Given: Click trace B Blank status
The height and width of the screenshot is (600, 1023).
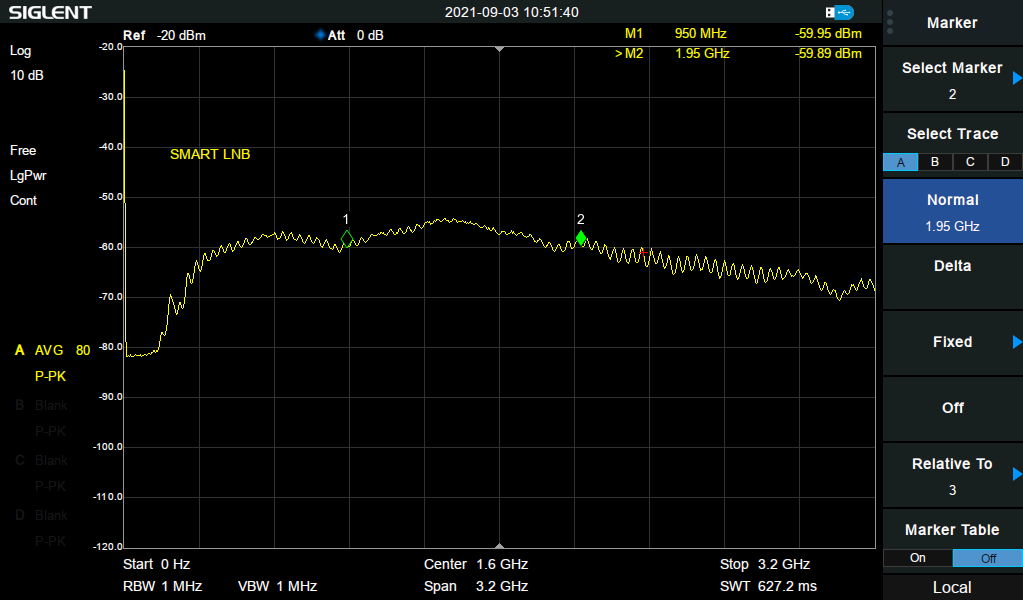Looking at the screenshot, I should pos(41,406).
